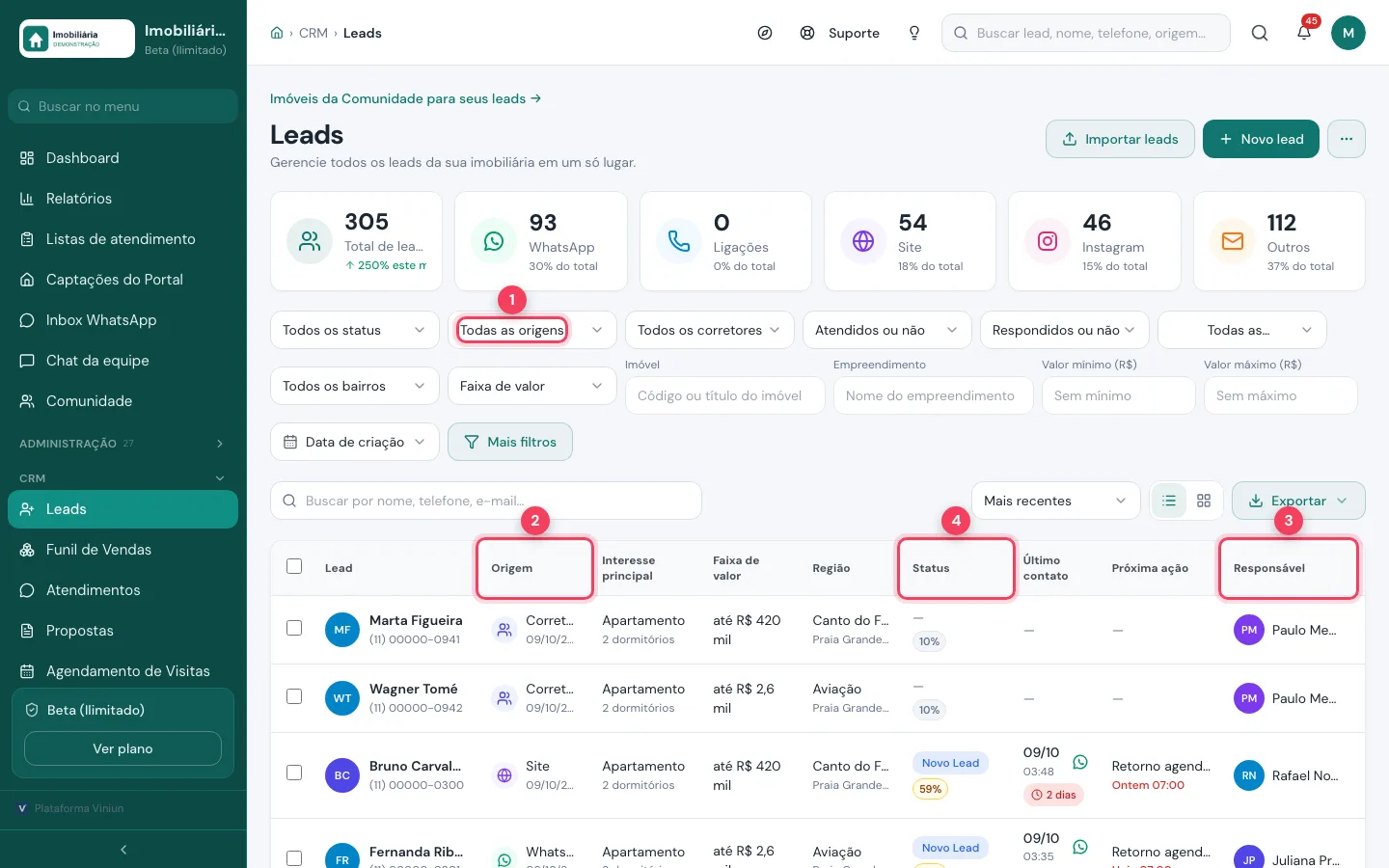Open the home breadcrumb icon

point(277,33)
